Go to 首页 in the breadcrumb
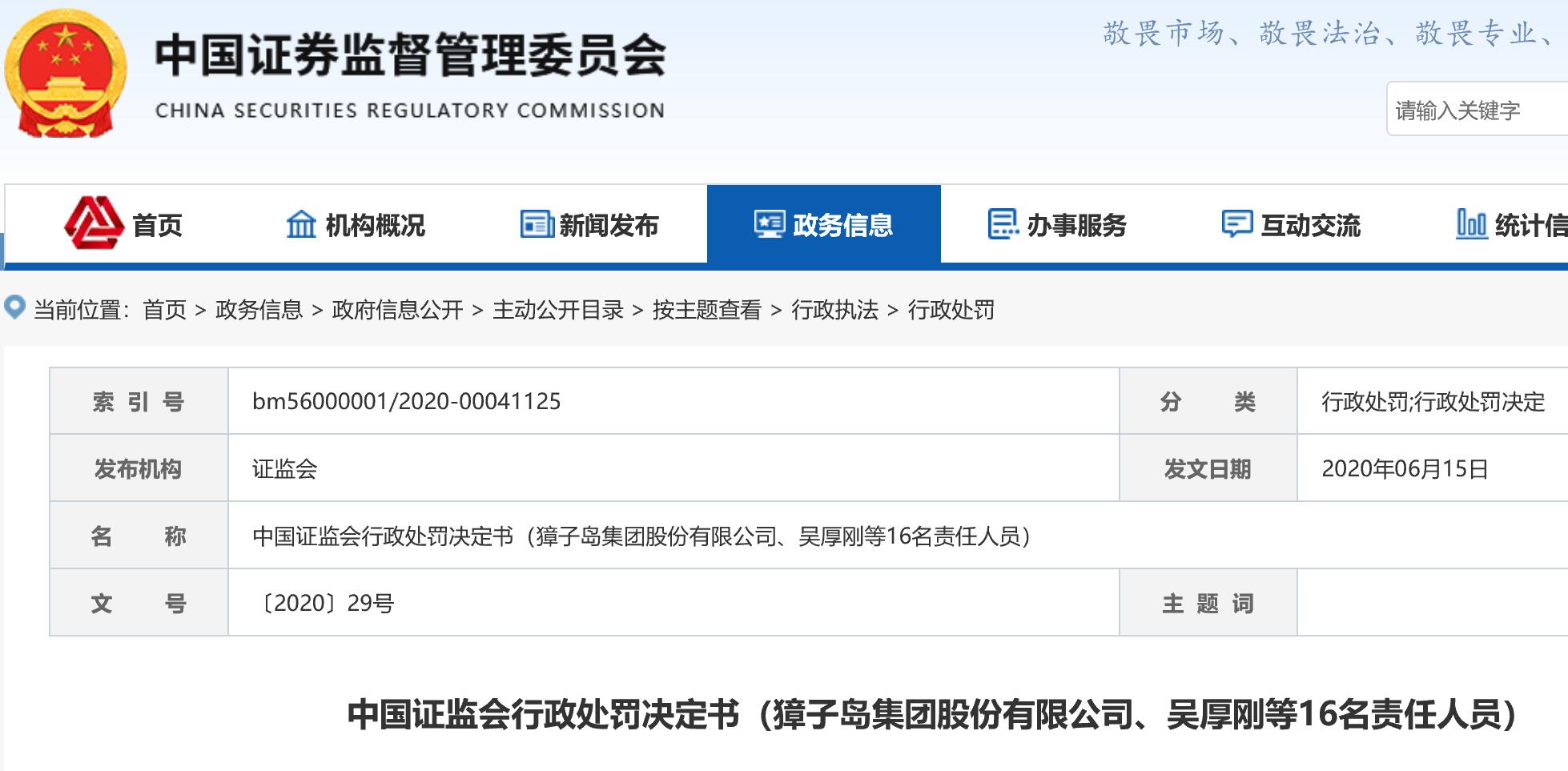 [x=164, y=310]
